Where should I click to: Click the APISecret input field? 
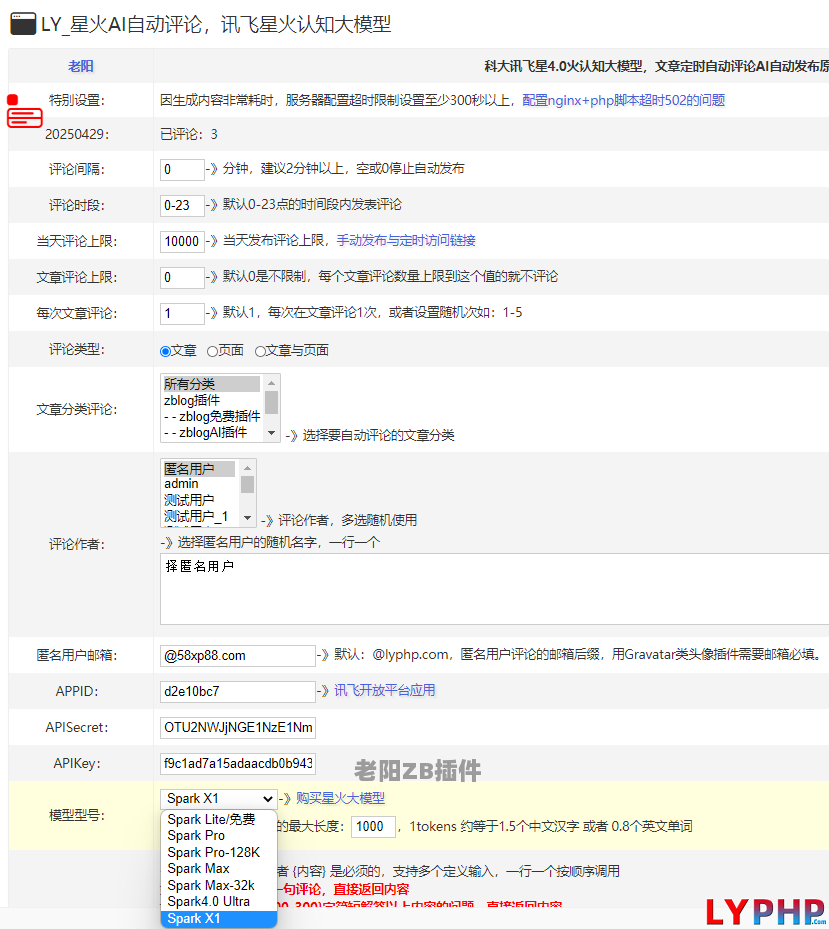[238, 728]
